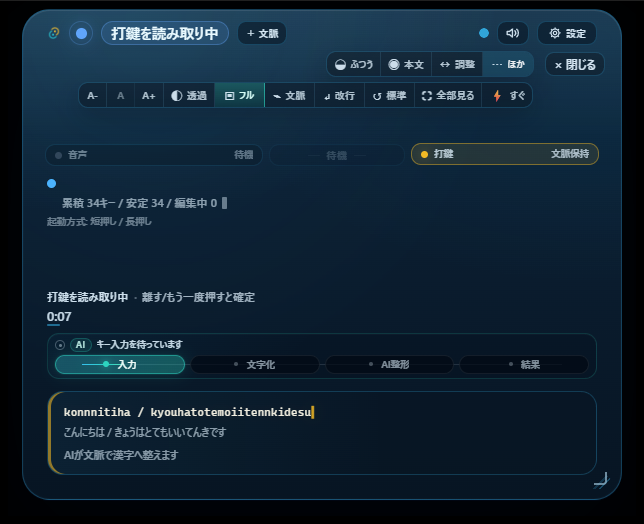Click the すぐ lightning button
Viewport: 644px width, 524px height.
coord(507,96)
